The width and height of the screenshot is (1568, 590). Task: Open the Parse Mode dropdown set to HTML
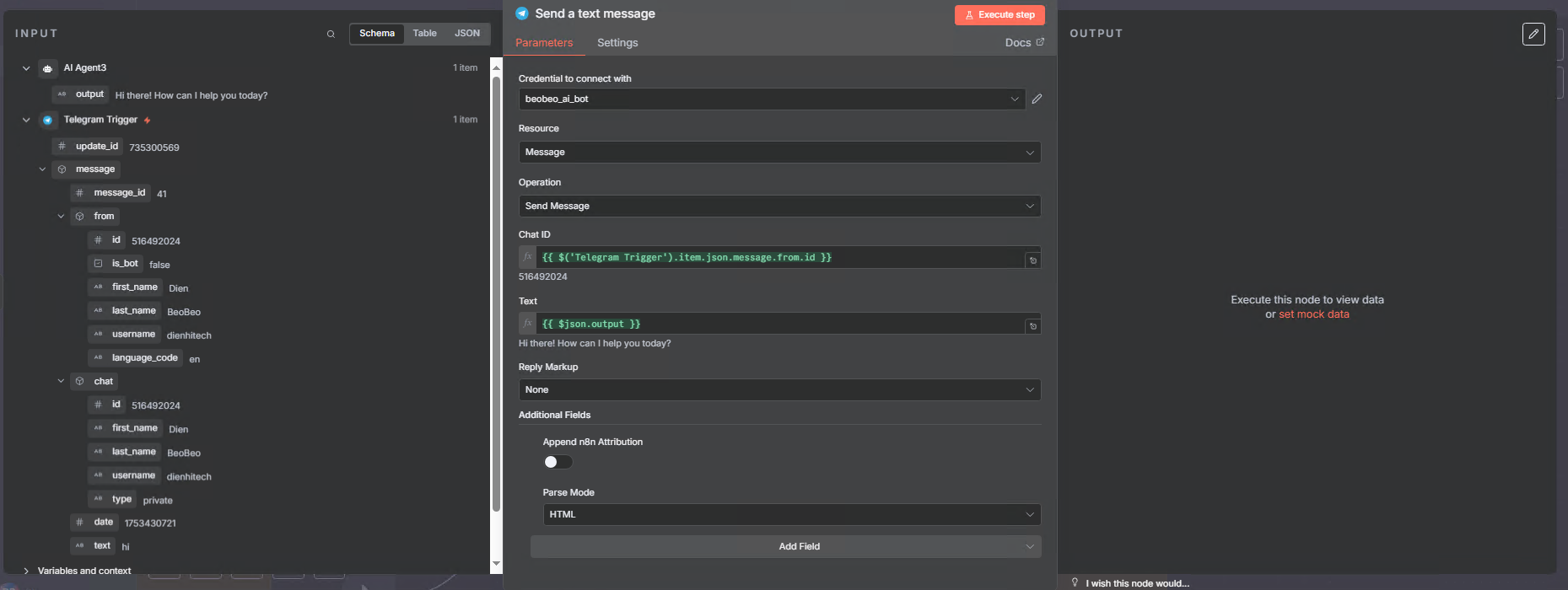click(791, 514)
